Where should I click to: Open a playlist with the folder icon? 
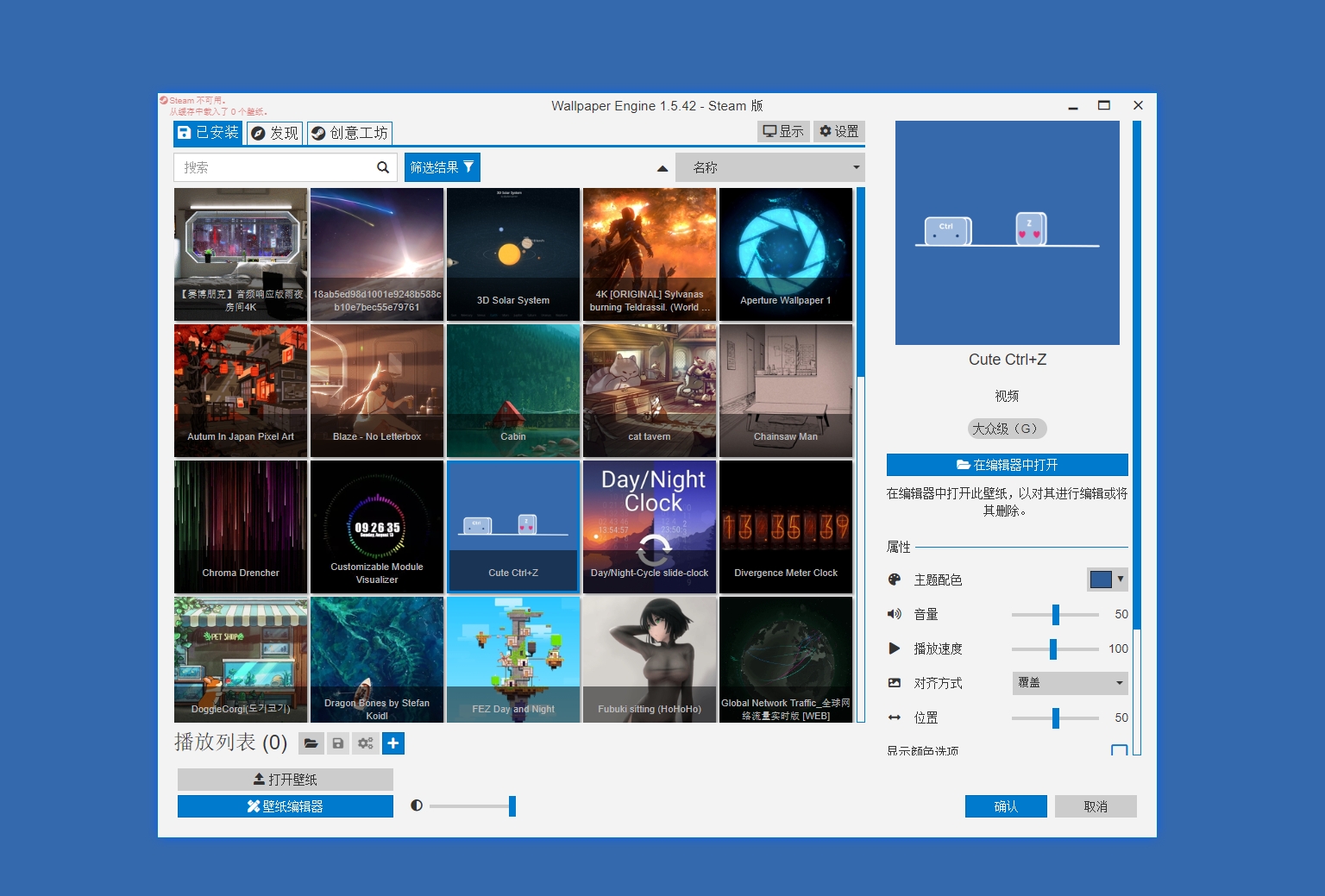[x=311, y=742]
